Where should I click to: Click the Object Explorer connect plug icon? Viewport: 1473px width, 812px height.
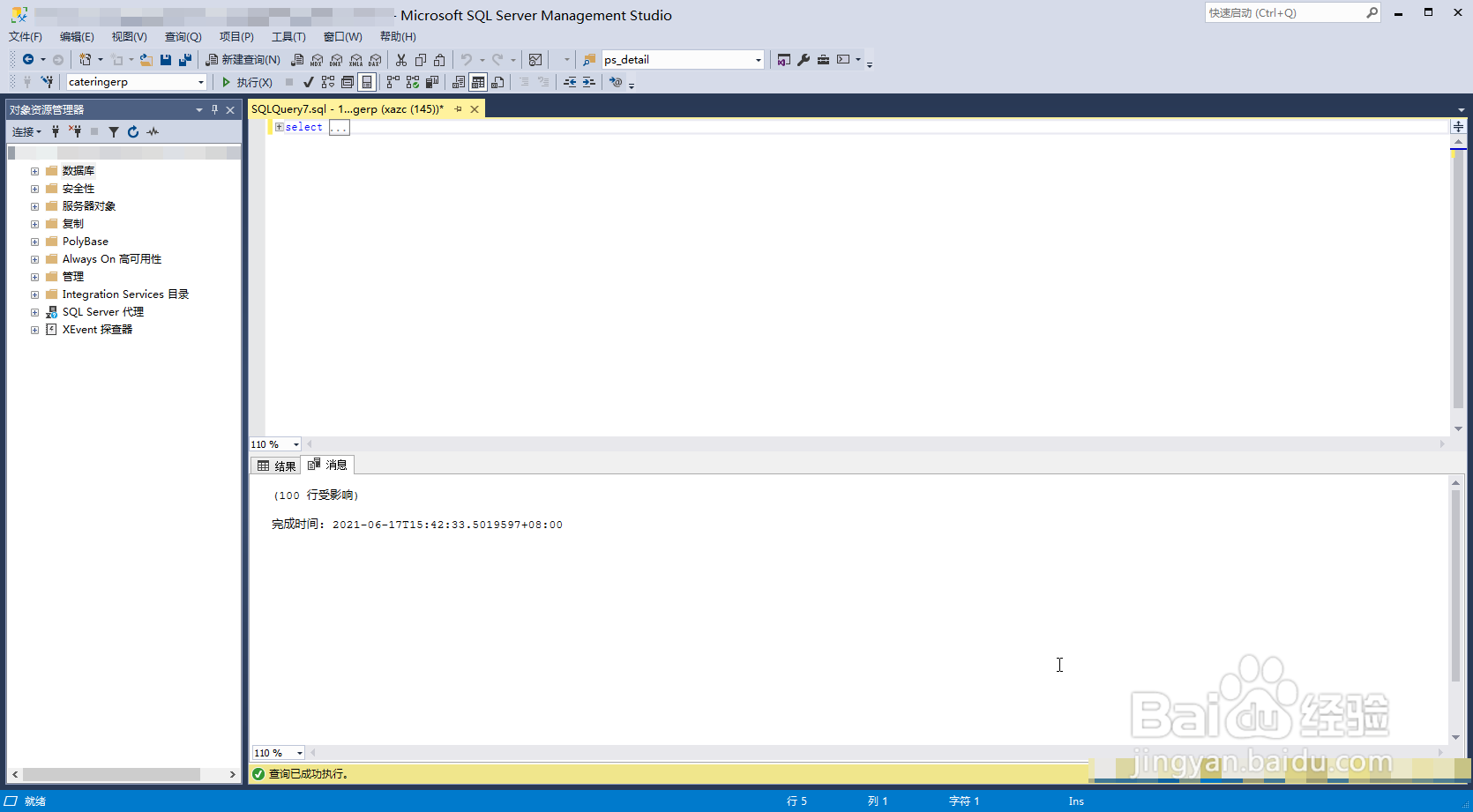coord(56,131)
